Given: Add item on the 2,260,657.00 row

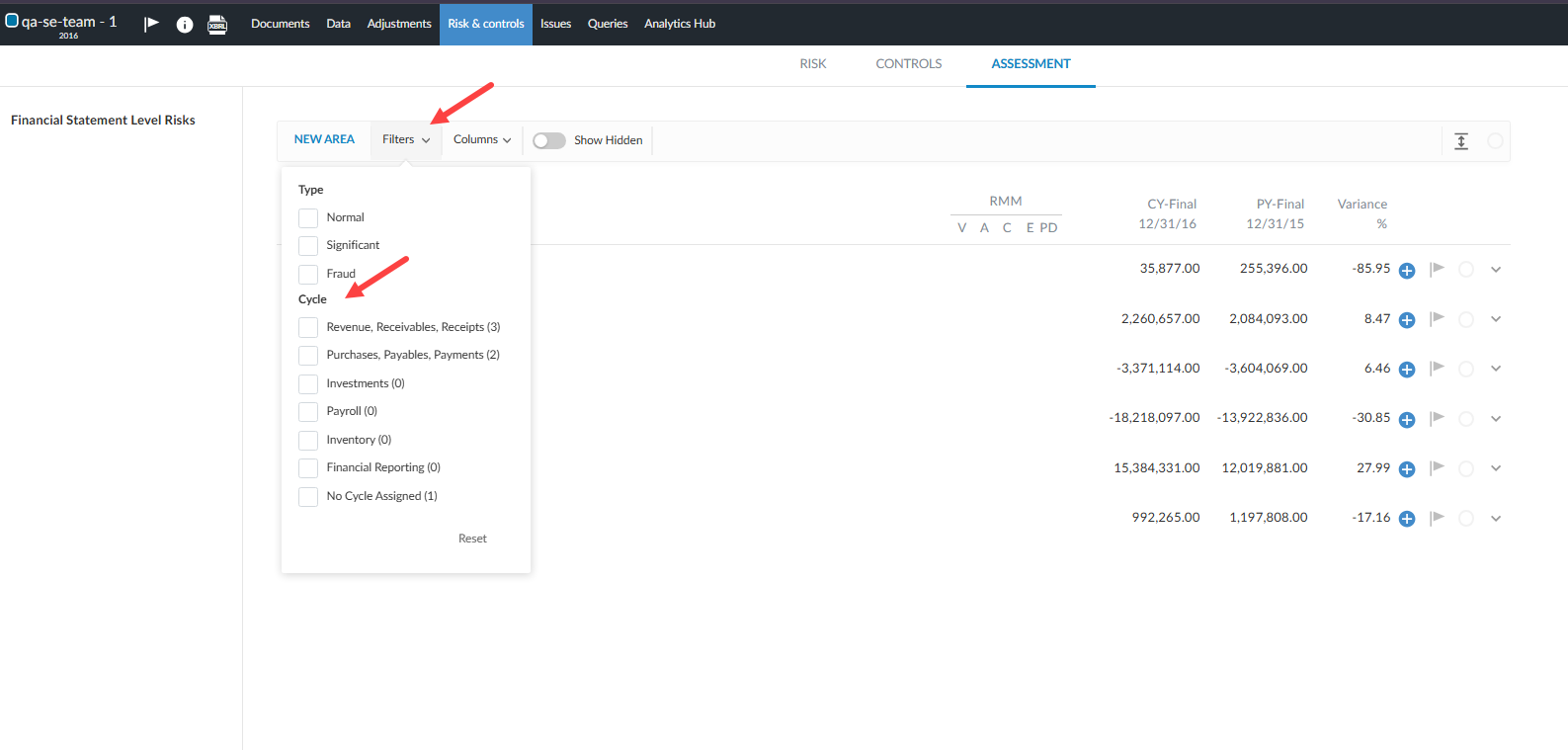Looking at the screenshot, I should pos(1407,320).
